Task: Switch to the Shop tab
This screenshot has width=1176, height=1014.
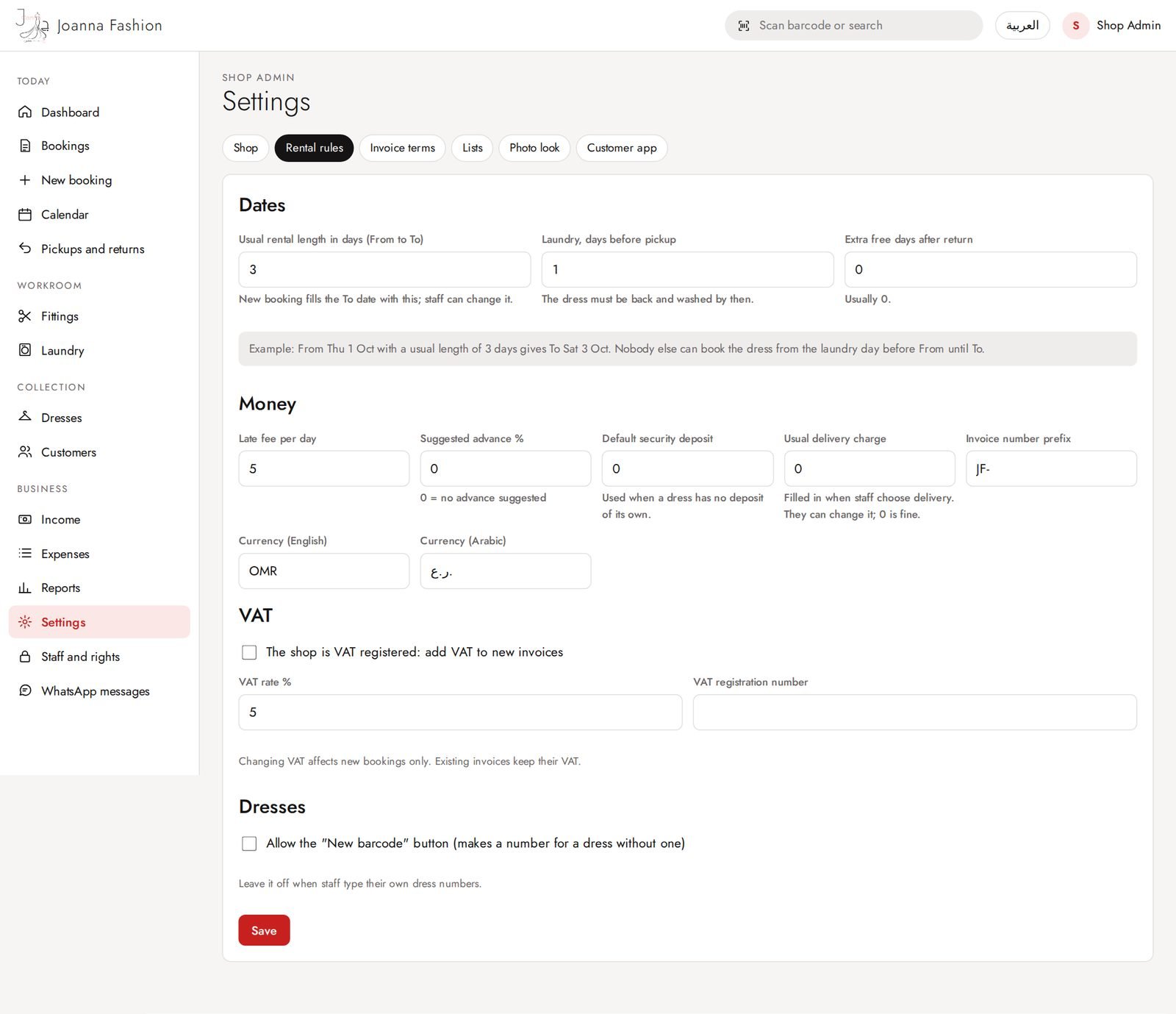Action: (x=245, y=148)
